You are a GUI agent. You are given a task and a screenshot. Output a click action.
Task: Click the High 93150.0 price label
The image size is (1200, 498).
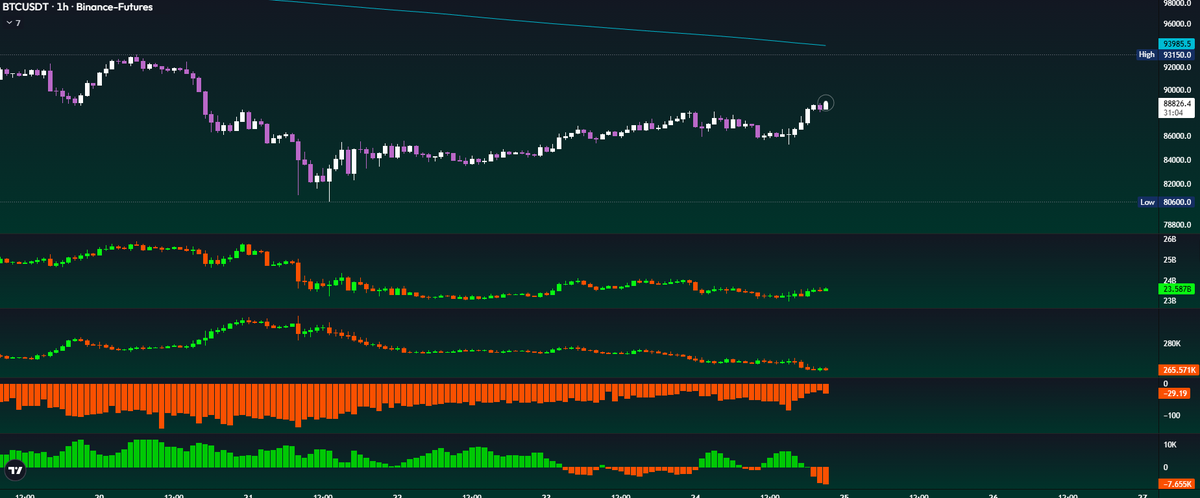tap(1166, 54)
